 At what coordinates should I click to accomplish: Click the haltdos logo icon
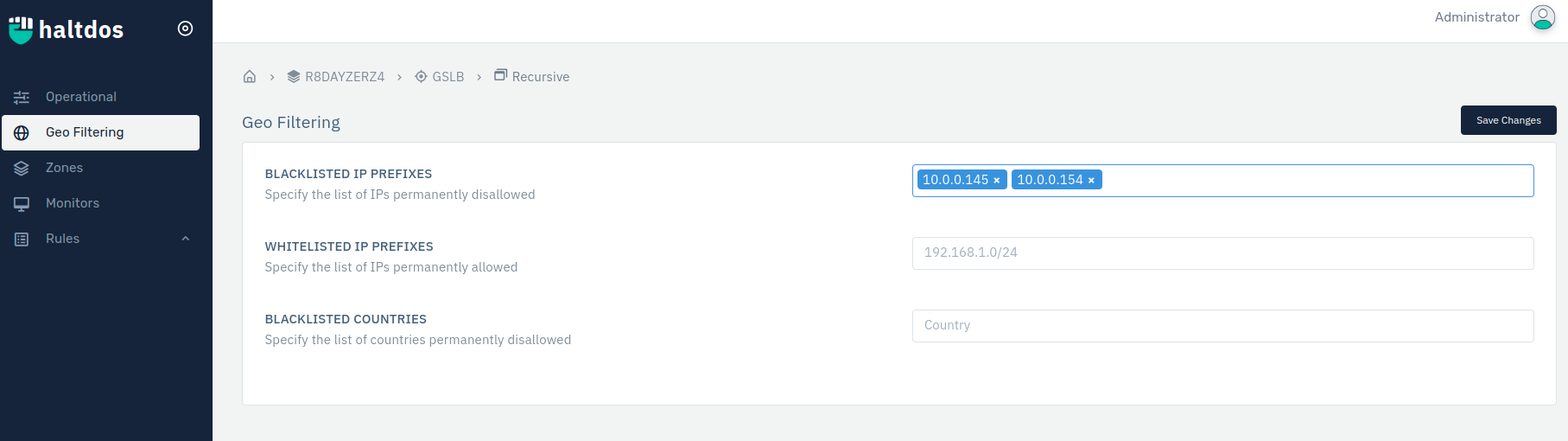pos(21,29)
